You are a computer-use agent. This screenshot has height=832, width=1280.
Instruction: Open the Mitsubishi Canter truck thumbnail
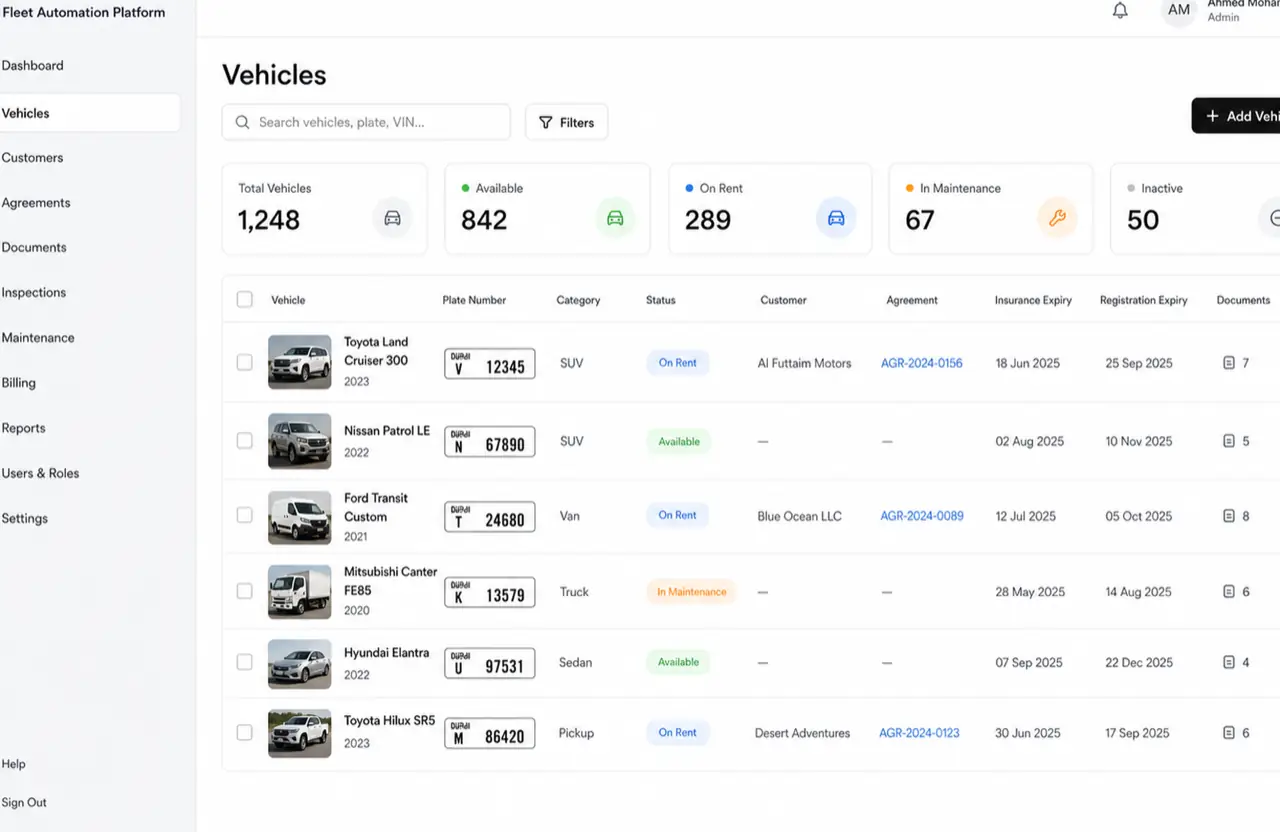pyautogui.click(x=299, y=592)
